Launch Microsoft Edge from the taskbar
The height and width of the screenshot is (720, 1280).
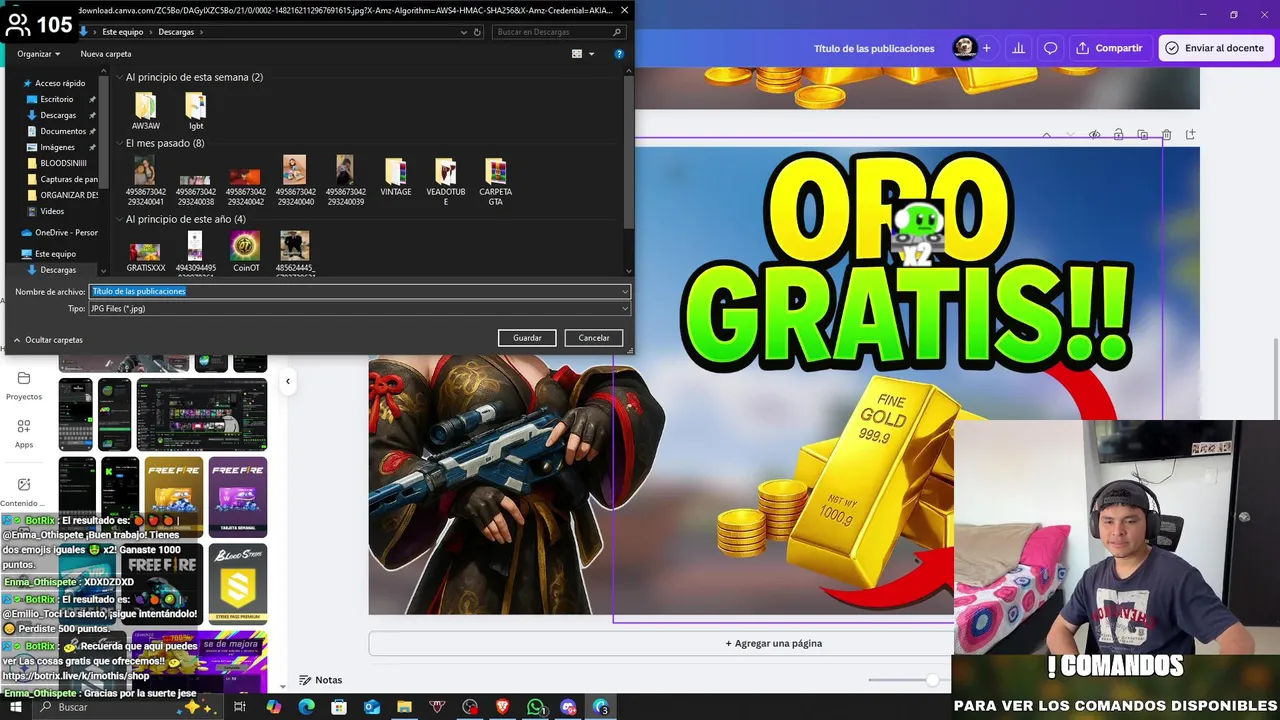pyautogui.click(x=306, y=707)
